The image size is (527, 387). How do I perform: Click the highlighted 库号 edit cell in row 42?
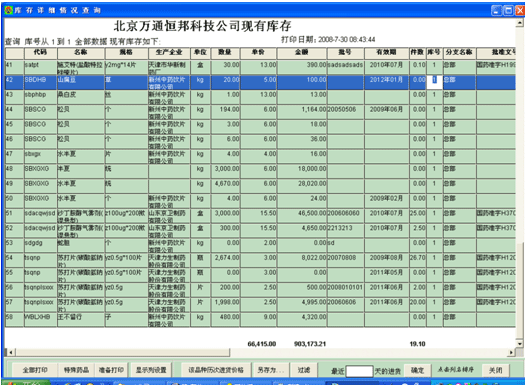pyautogui.click(x=434, y=82)
